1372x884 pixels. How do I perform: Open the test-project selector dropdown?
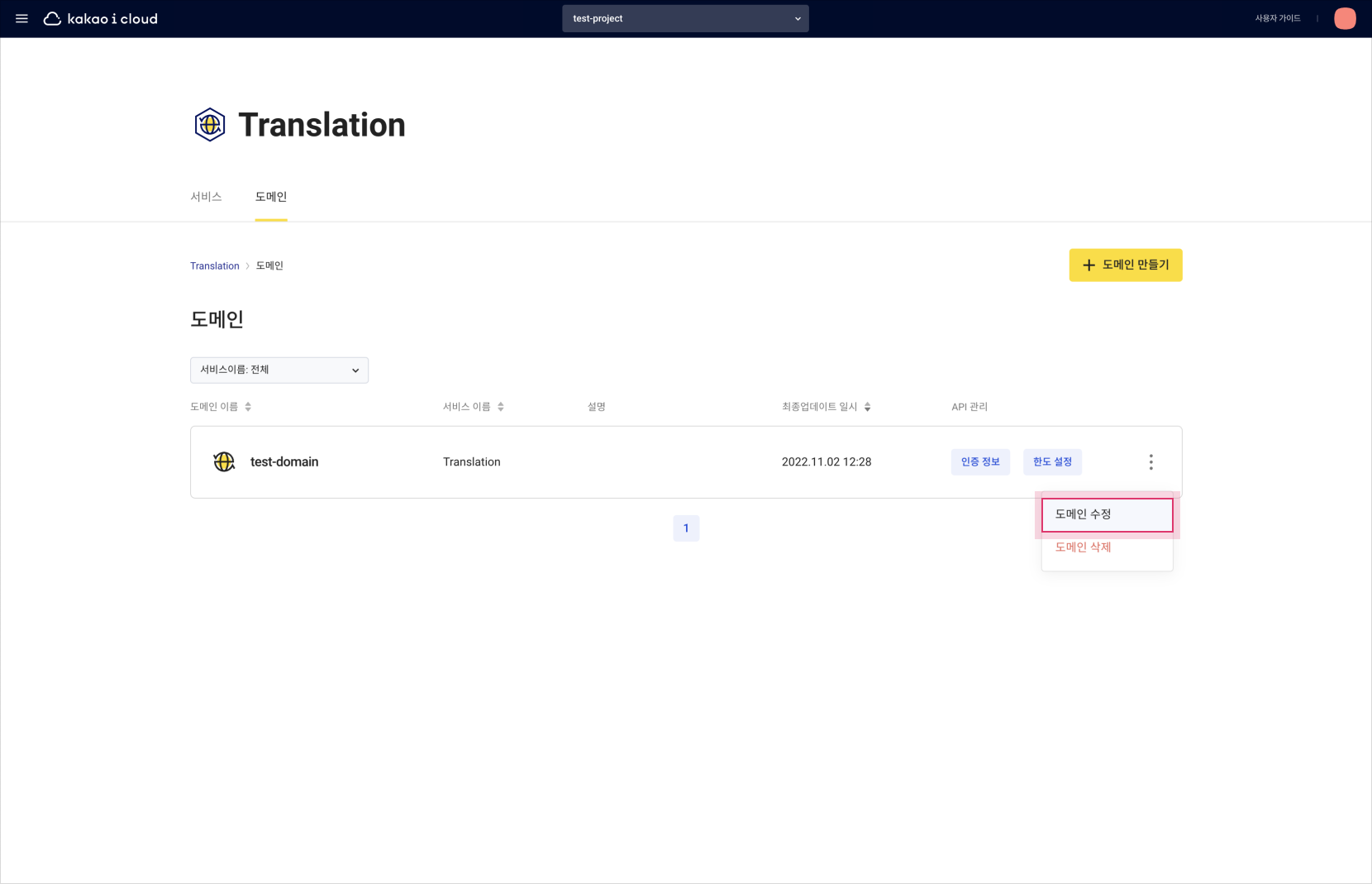pos(685,18)
